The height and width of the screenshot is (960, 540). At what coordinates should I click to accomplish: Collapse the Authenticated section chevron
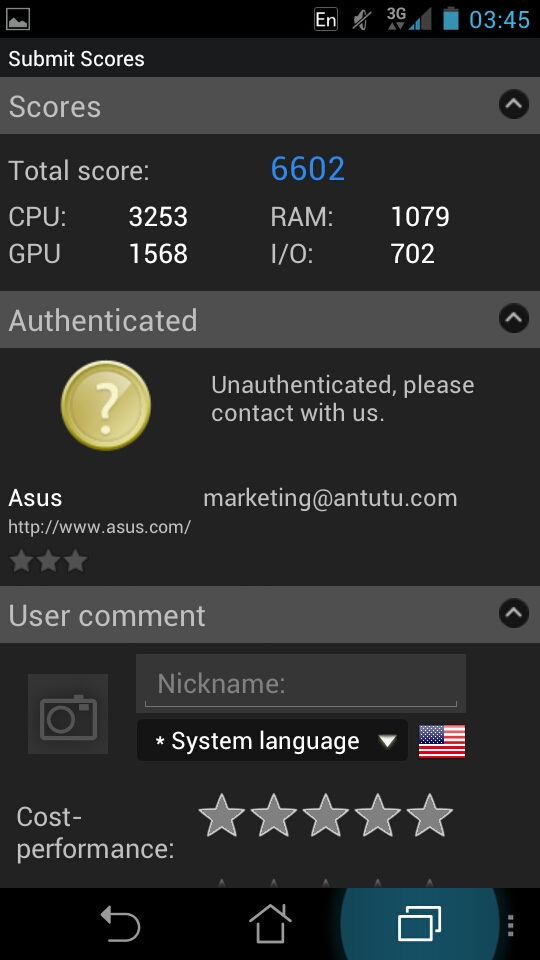(x=514, y=319)
